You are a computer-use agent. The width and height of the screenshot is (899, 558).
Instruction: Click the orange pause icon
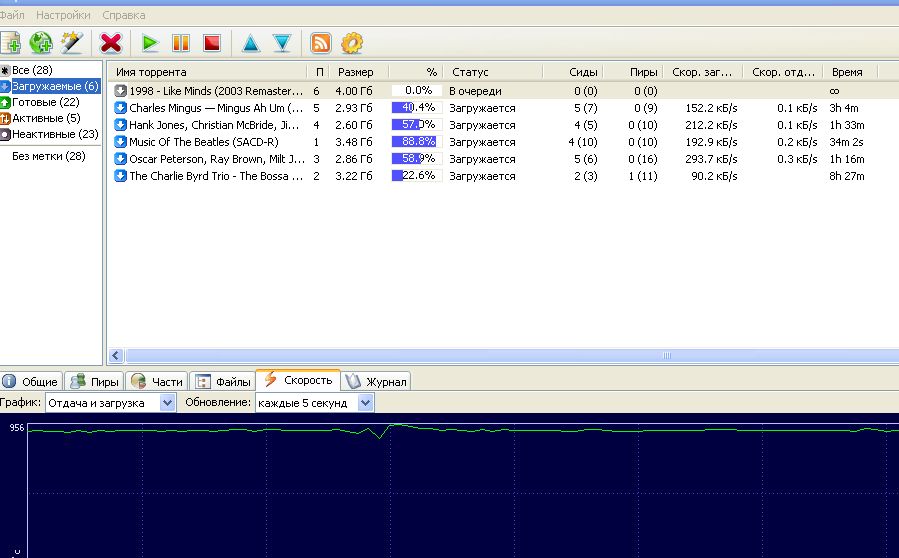(181, 43)
